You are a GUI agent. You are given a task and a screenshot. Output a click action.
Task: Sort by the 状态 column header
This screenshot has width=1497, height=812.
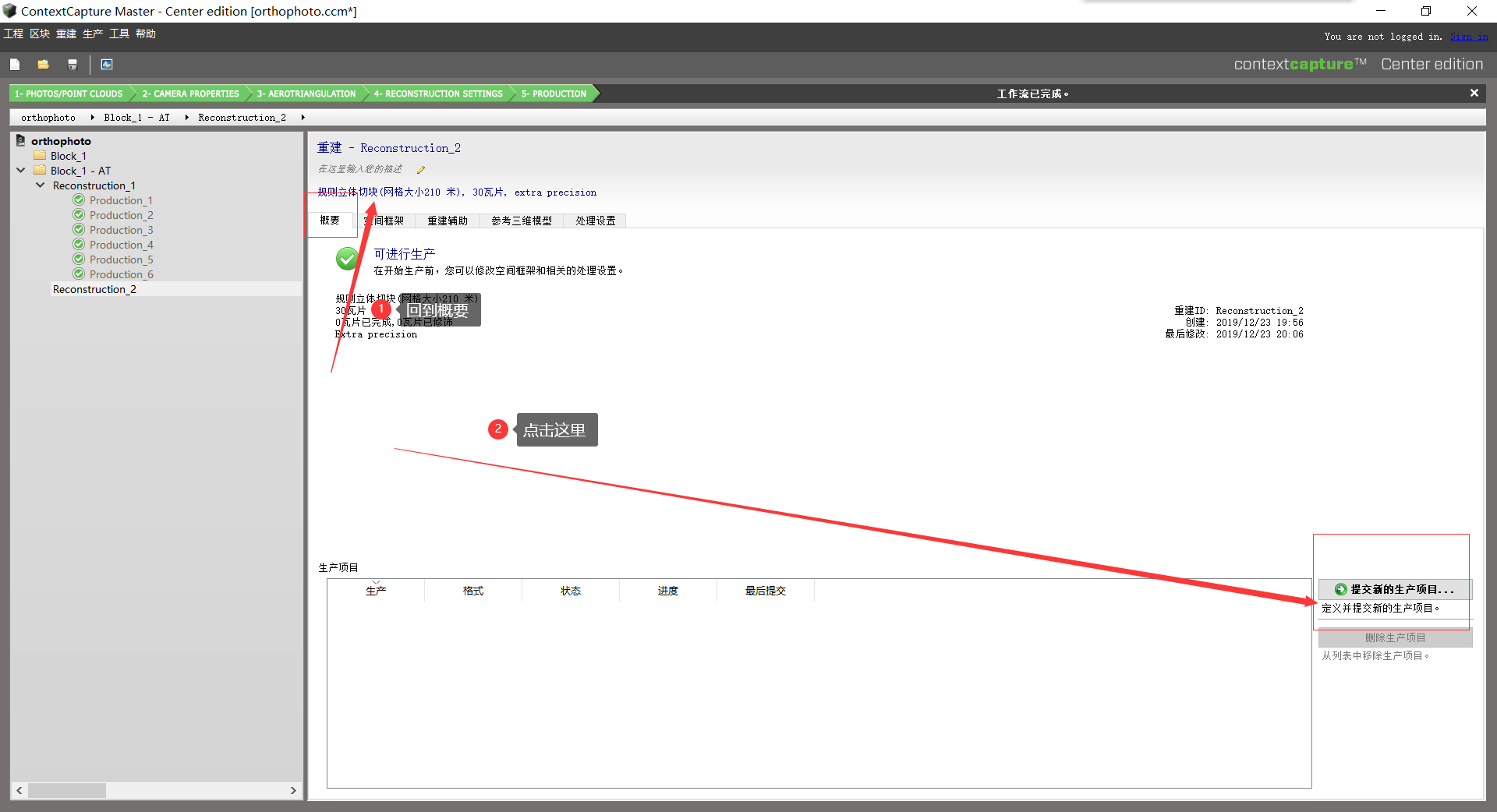pos(571,591)
